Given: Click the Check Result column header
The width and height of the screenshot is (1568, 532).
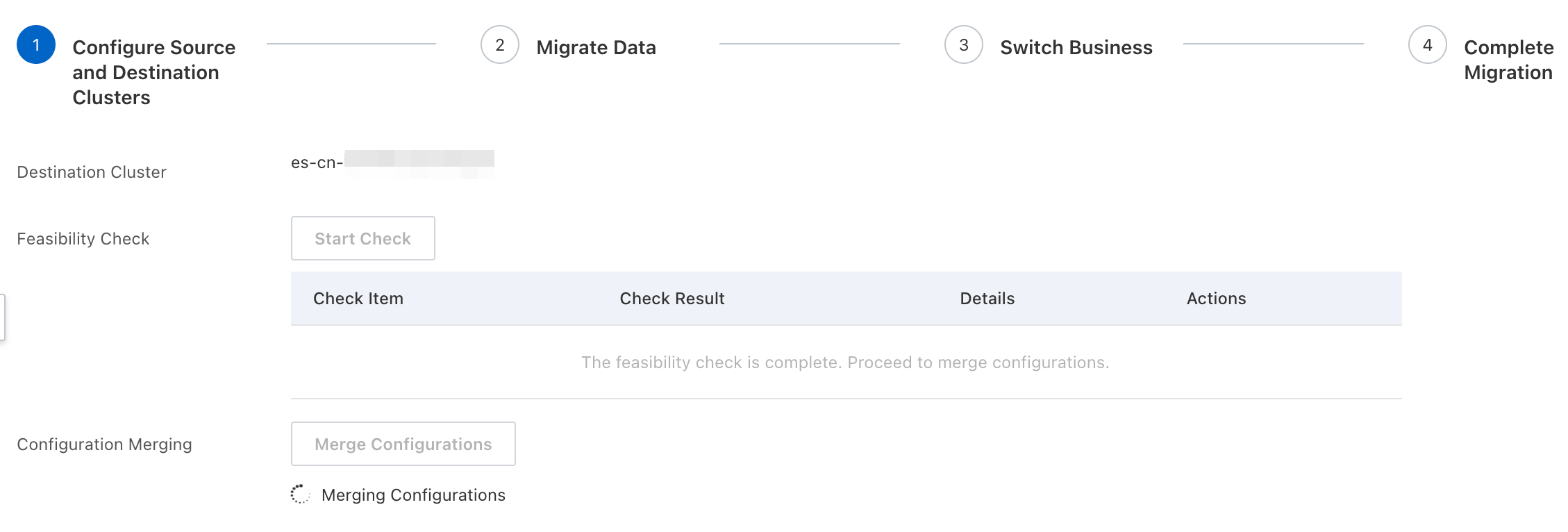Looking at the screenshot, I should [672, 299].
